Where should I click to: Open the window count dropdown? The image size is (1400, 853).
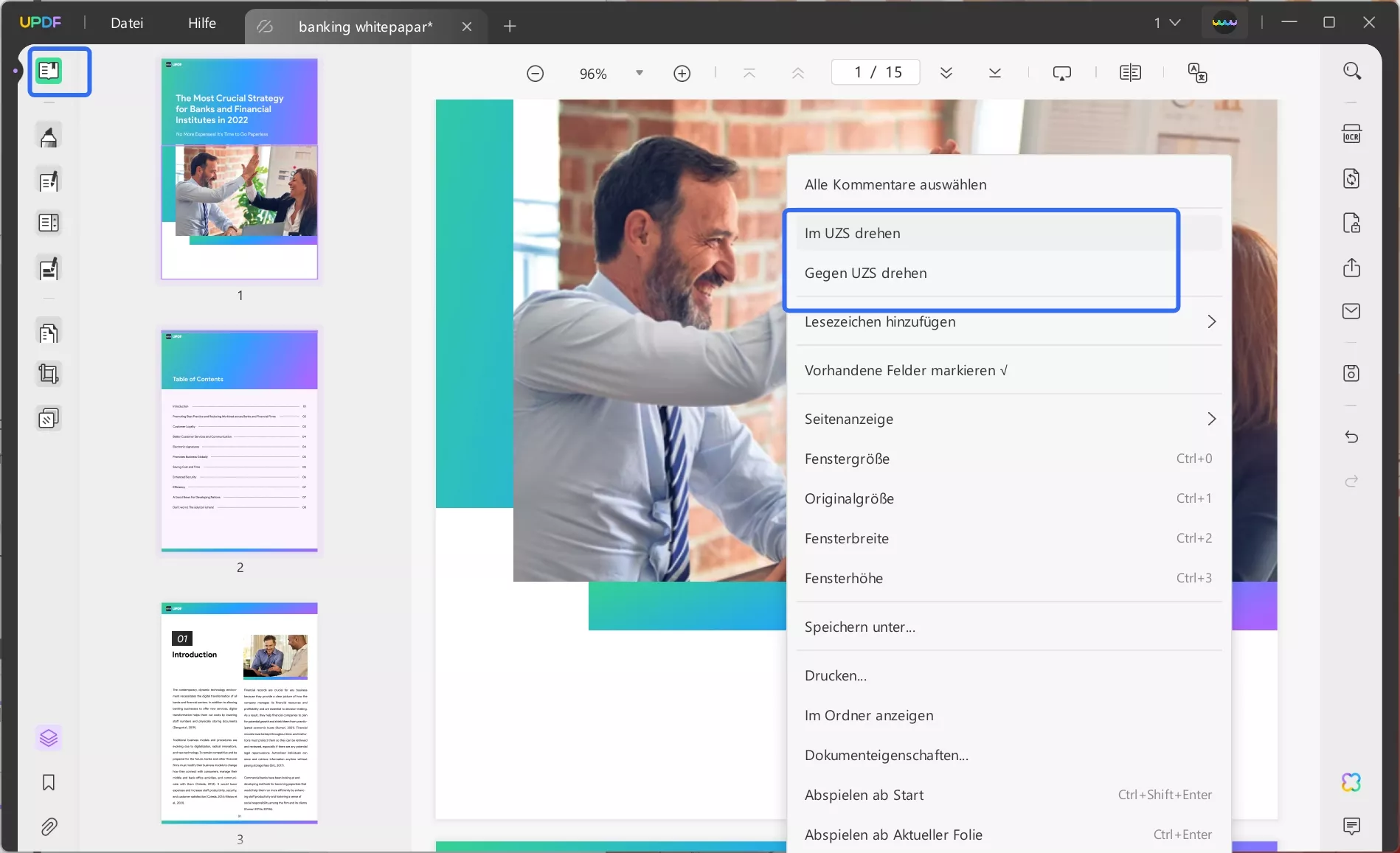(1168, 23)
